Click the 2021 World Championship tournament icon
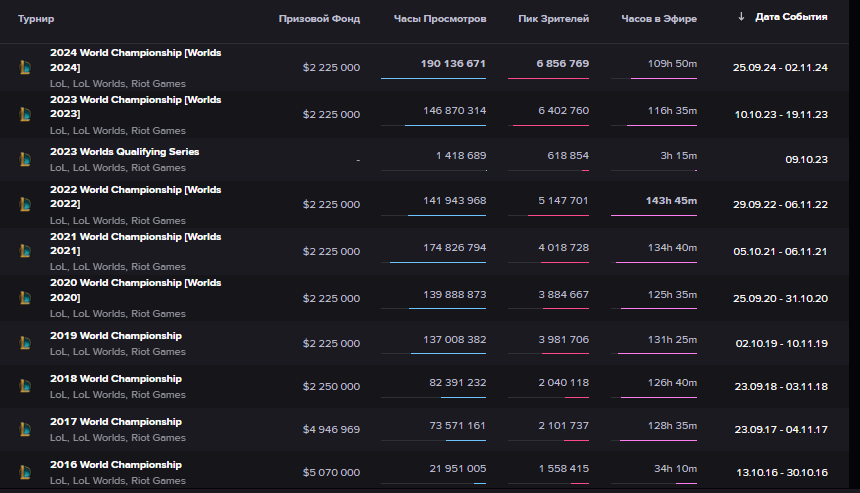860x493 pixels. [x=25, y=251]
